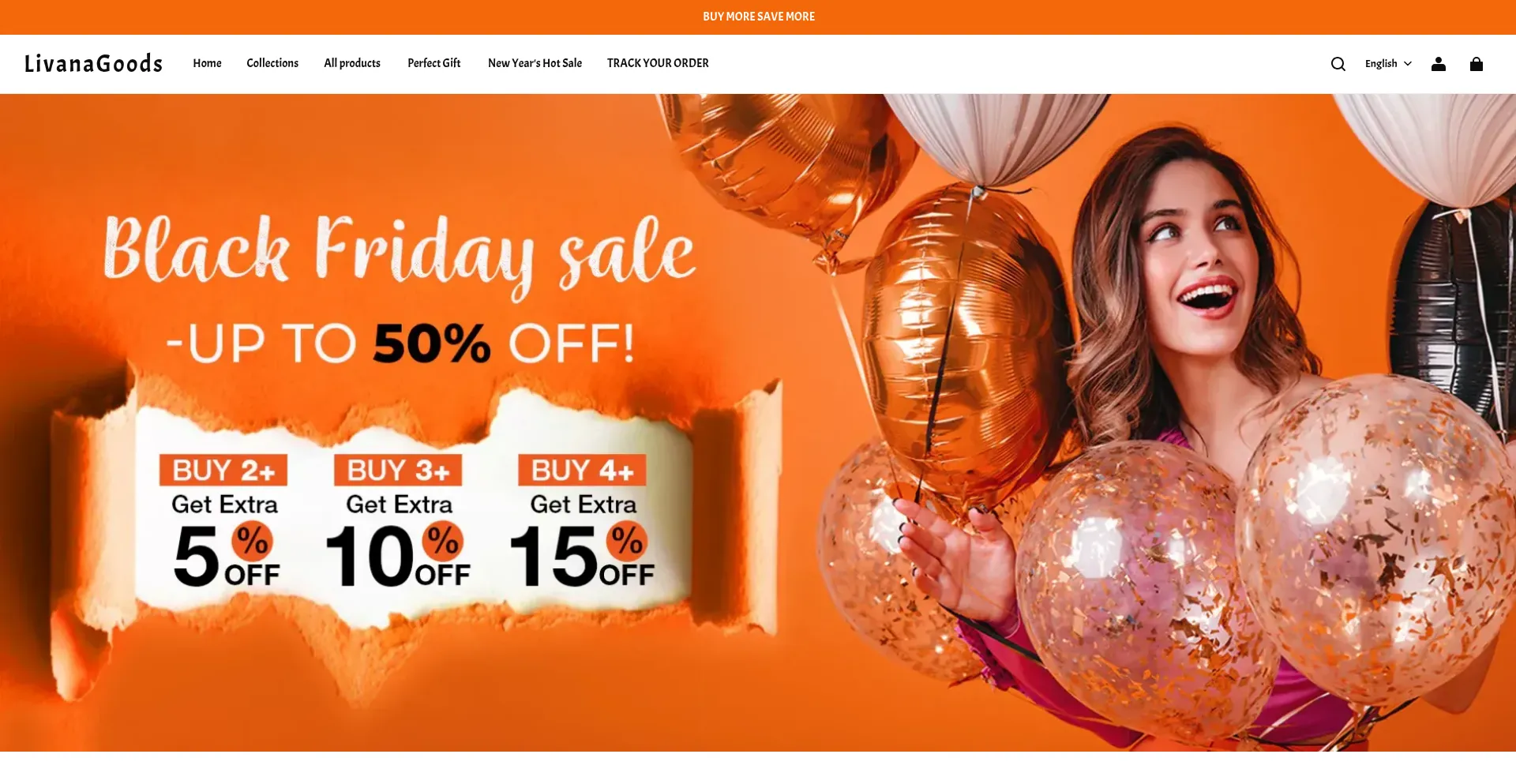Visit New Year's Hot Sale page
Screen dimensions: 1516x784
click(x=535, y=63)
